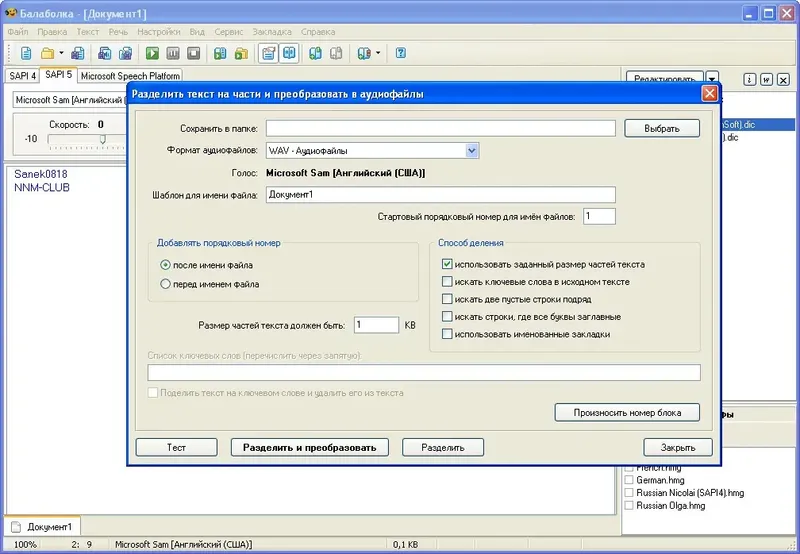800x554 pixels.
Task: Click the Batch file conversion folder icon
Action: tap(241, 53)
